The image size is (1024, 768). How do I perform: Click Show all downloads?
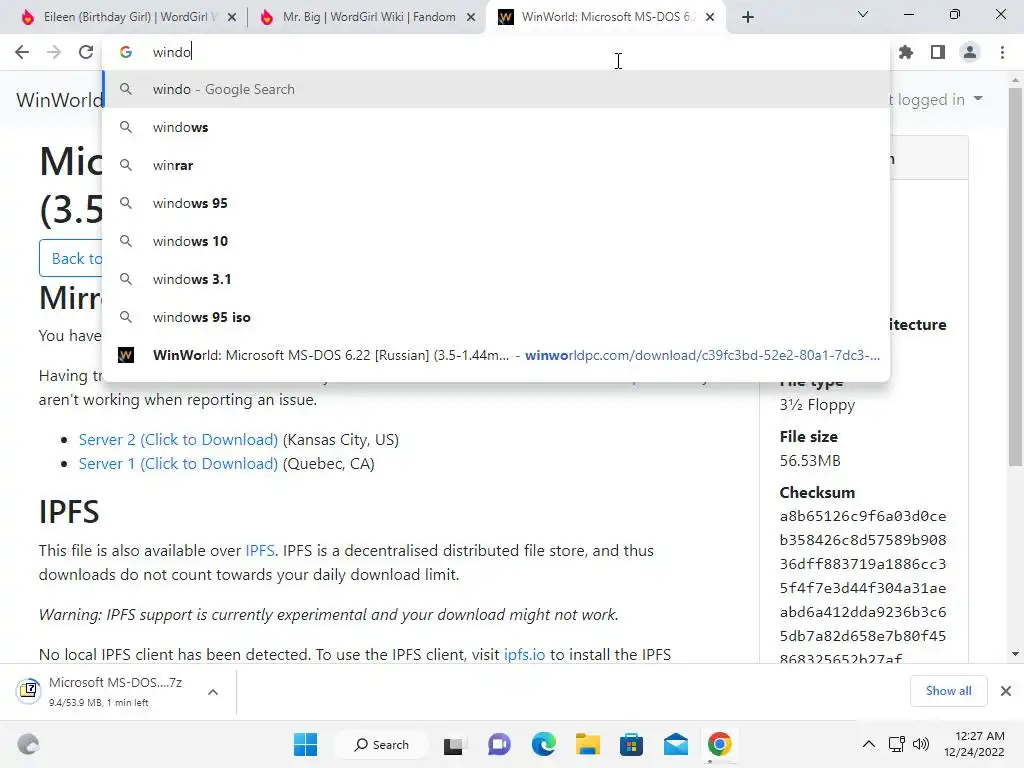948,691
